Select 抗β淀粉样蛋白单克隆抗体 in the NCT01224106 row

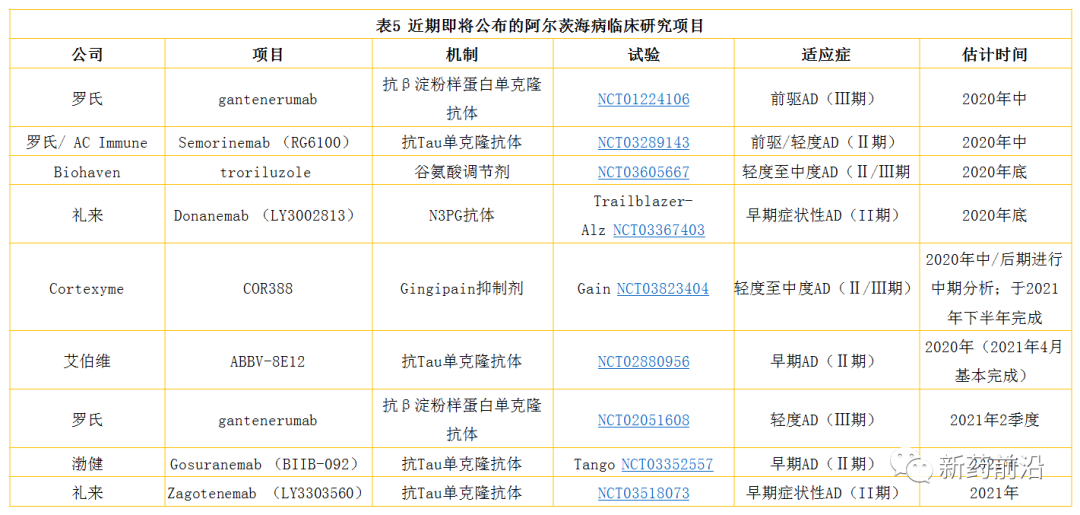(x=462, y=99)
